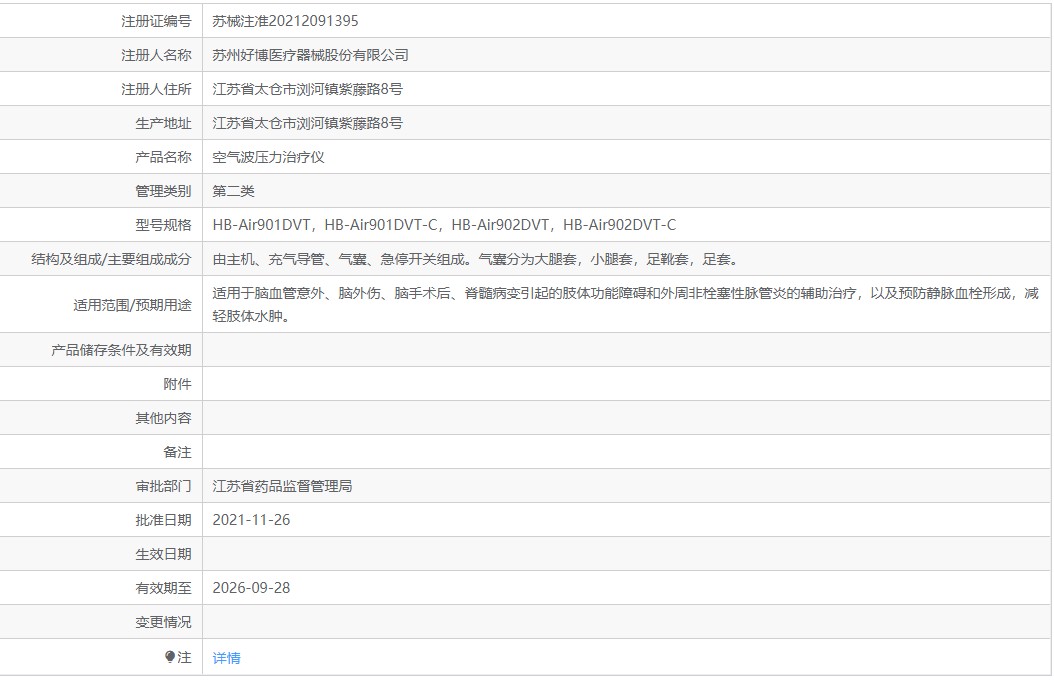Image resolution: width=1054 pixels, height=685 pixels.
Task: Open the 详情 link
Action: (x=226, y=658)
